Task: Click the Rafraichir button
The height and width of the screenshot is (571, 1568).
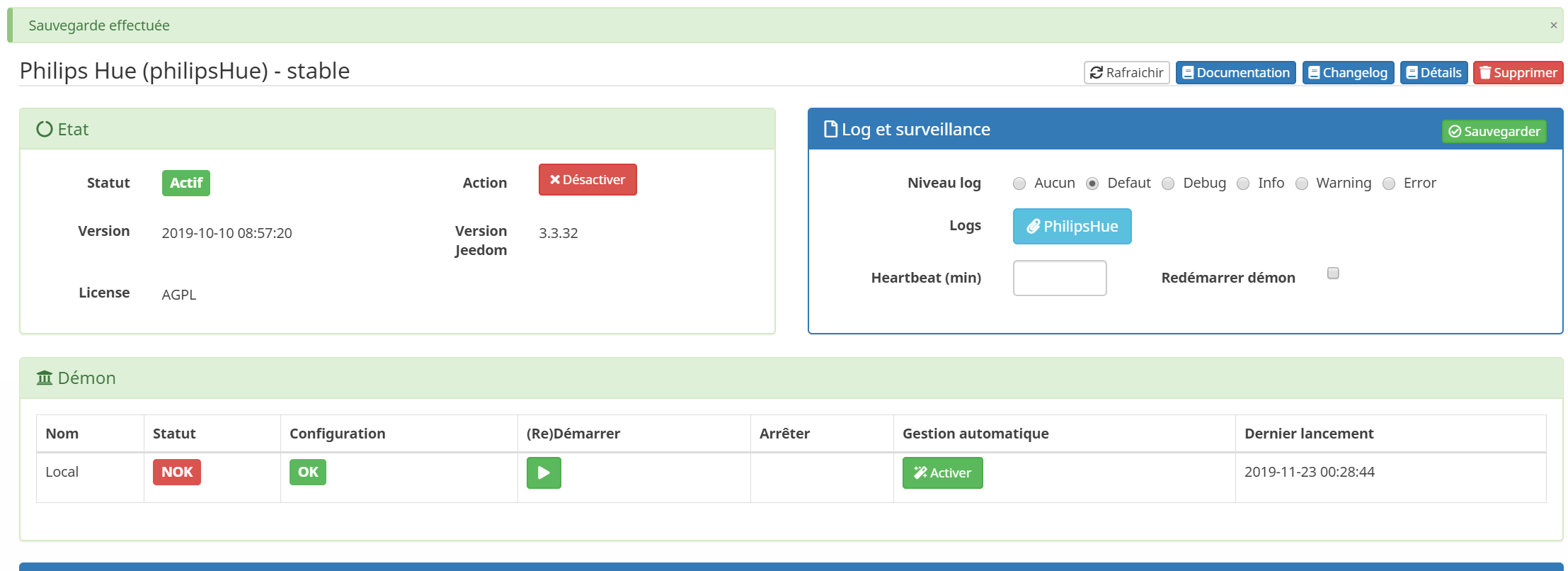Action: tap(1126, 72)
